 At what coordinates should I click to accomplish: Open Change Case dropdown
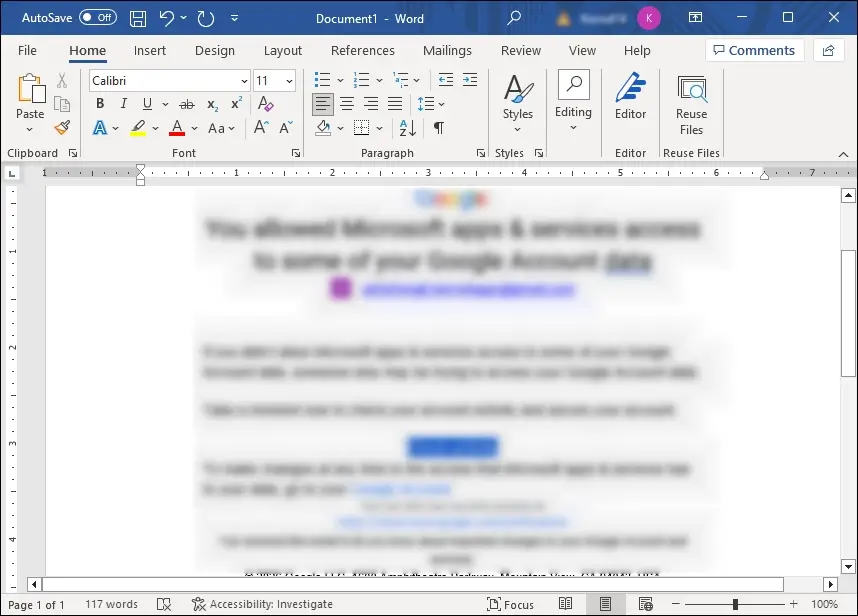coord(221,128)
